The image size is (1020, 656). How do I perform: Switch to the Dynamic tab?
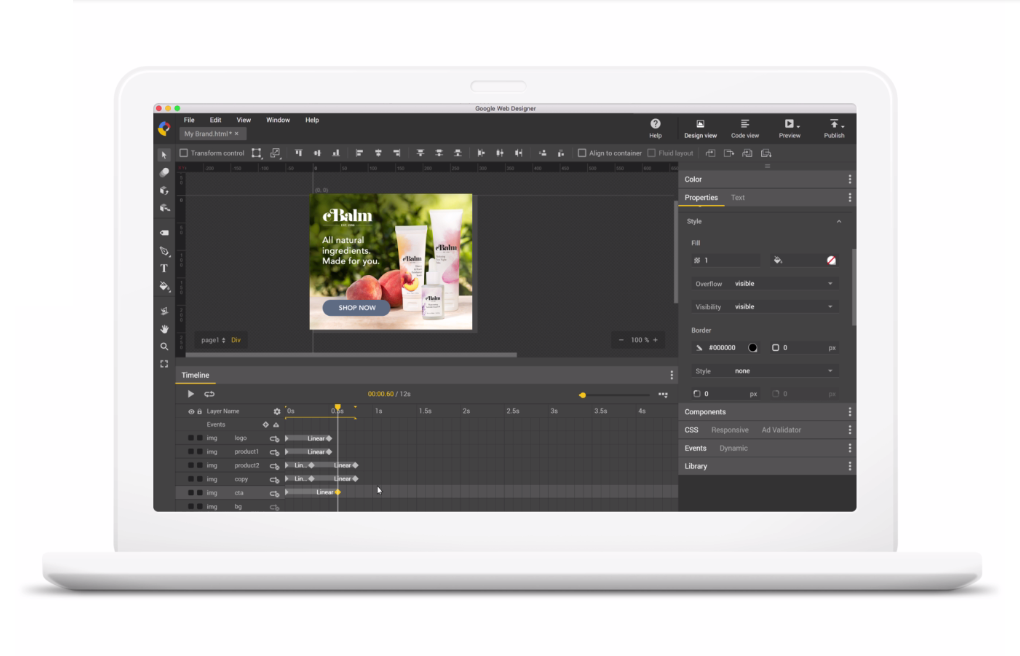click(733, 448)
